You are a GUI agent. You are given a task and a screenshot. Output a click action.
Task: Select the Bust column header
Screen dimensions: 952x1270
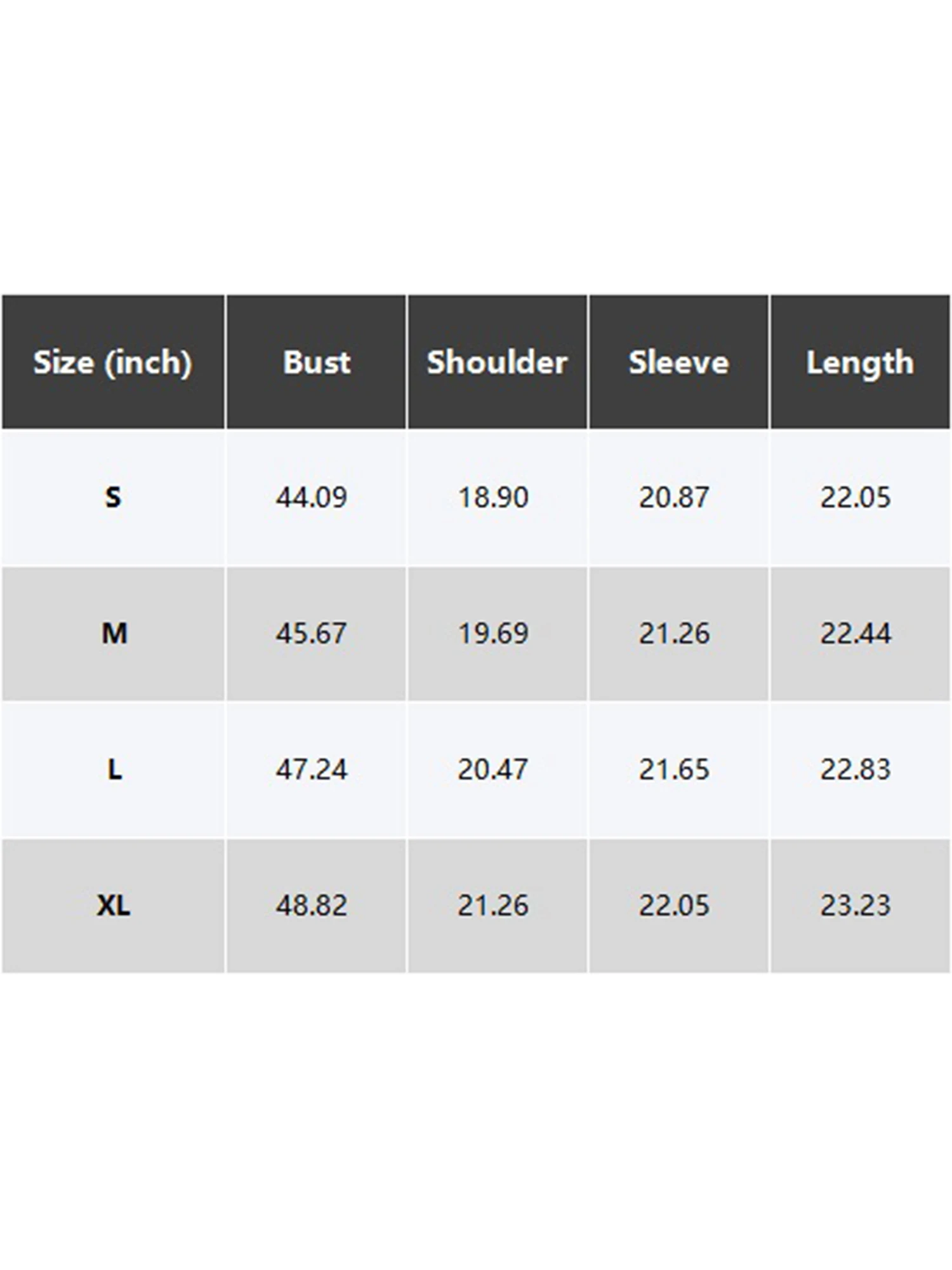pos(316,363)
